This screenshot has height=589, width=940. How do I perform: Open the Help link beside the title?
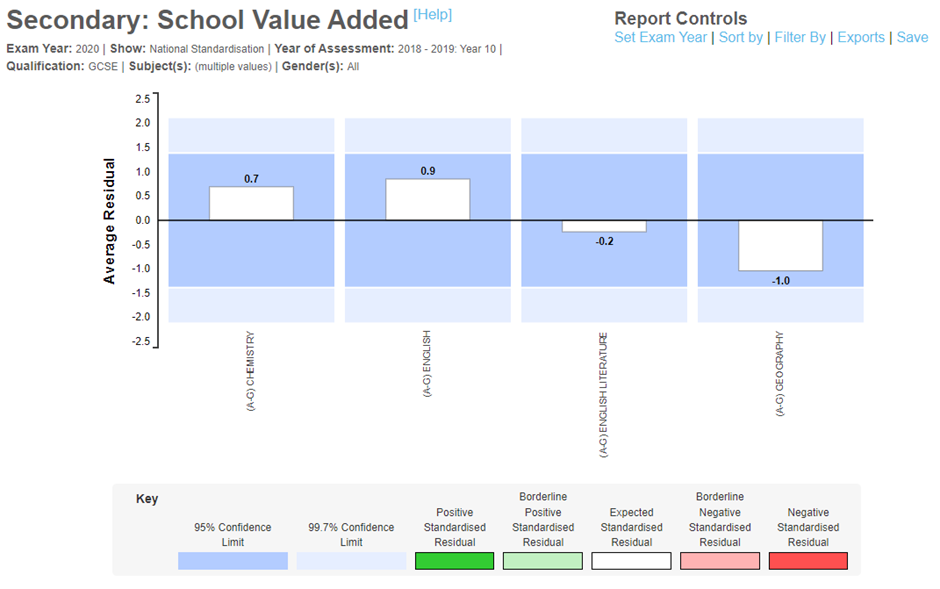(x=434, y=14)
